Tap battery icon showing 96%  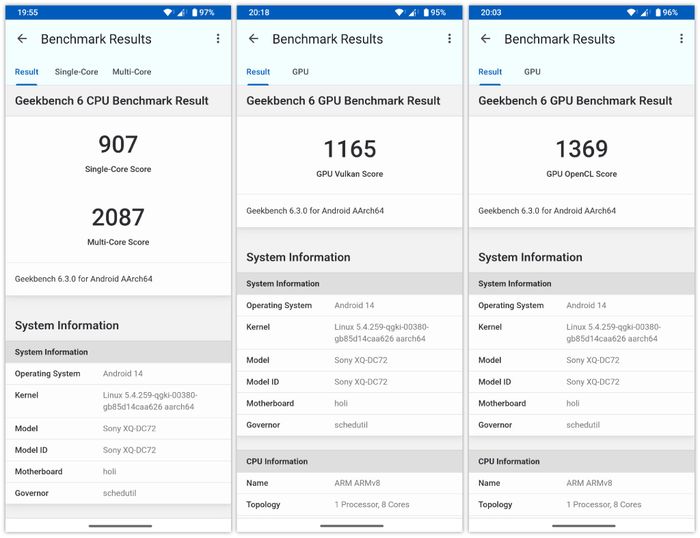click(658, 13)
